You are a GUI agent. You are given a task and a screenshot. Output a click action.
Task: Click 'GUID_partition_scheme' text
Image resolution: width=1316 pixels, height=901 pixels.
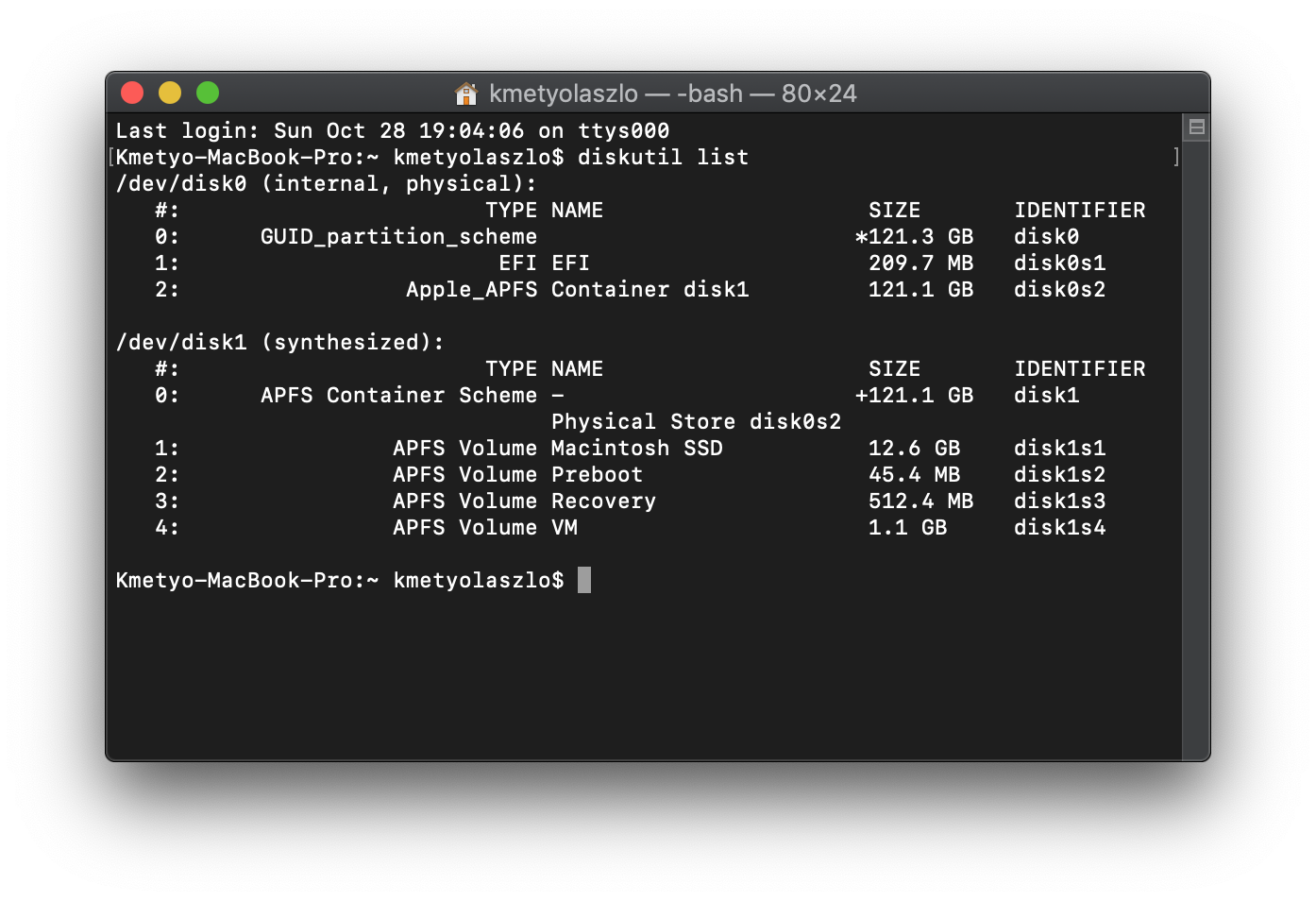[398, 237]
